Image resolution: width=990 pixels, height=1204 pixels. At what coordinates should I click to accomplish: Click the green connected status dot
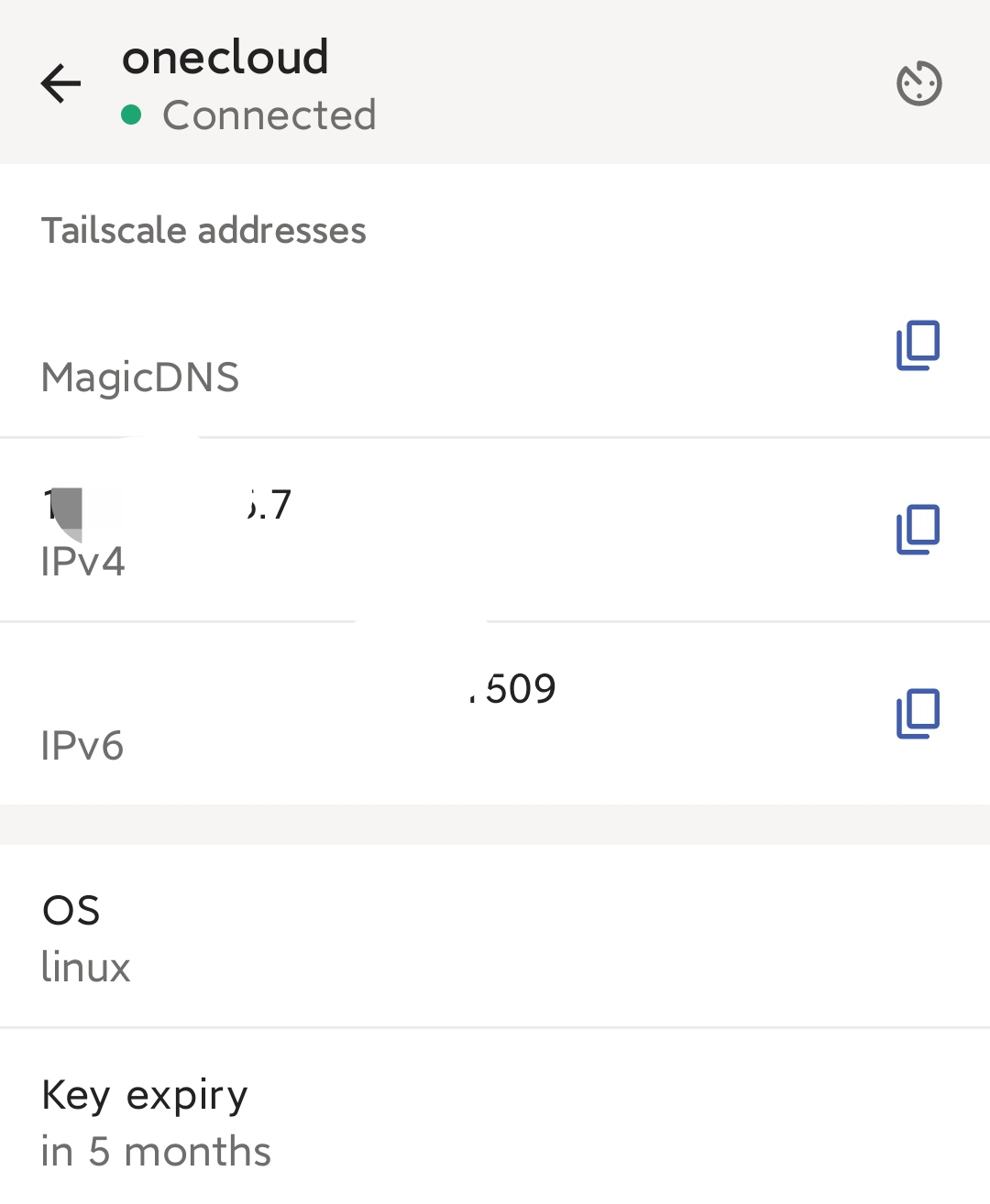(x=131, y=115)
